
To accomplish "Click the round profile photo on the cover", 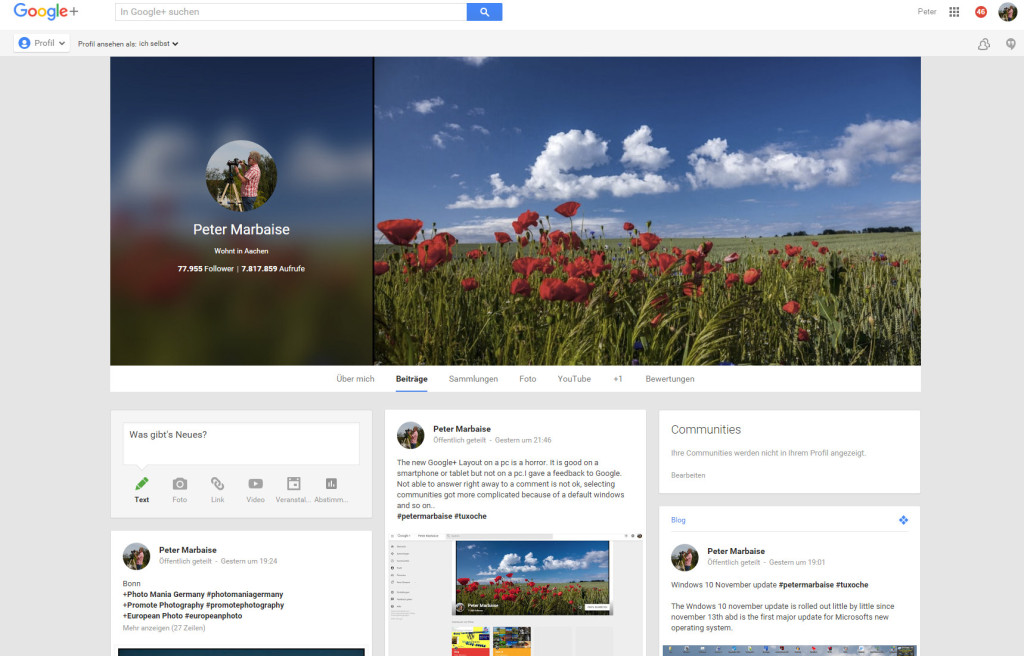I will pyautogui.click(x=241, y=176).
